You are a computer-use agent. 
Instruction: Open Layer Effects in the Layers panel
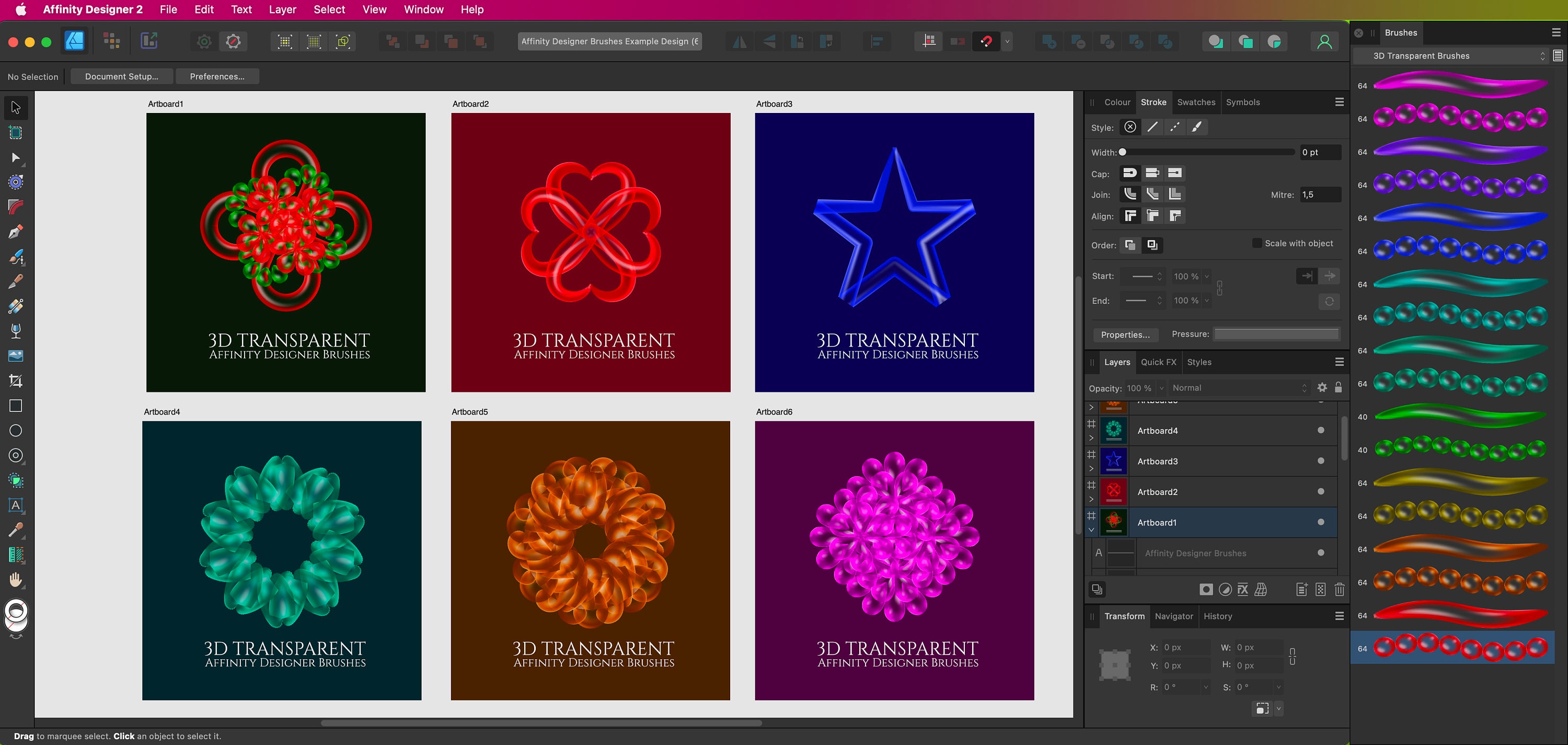click(x=1242, y=589)
